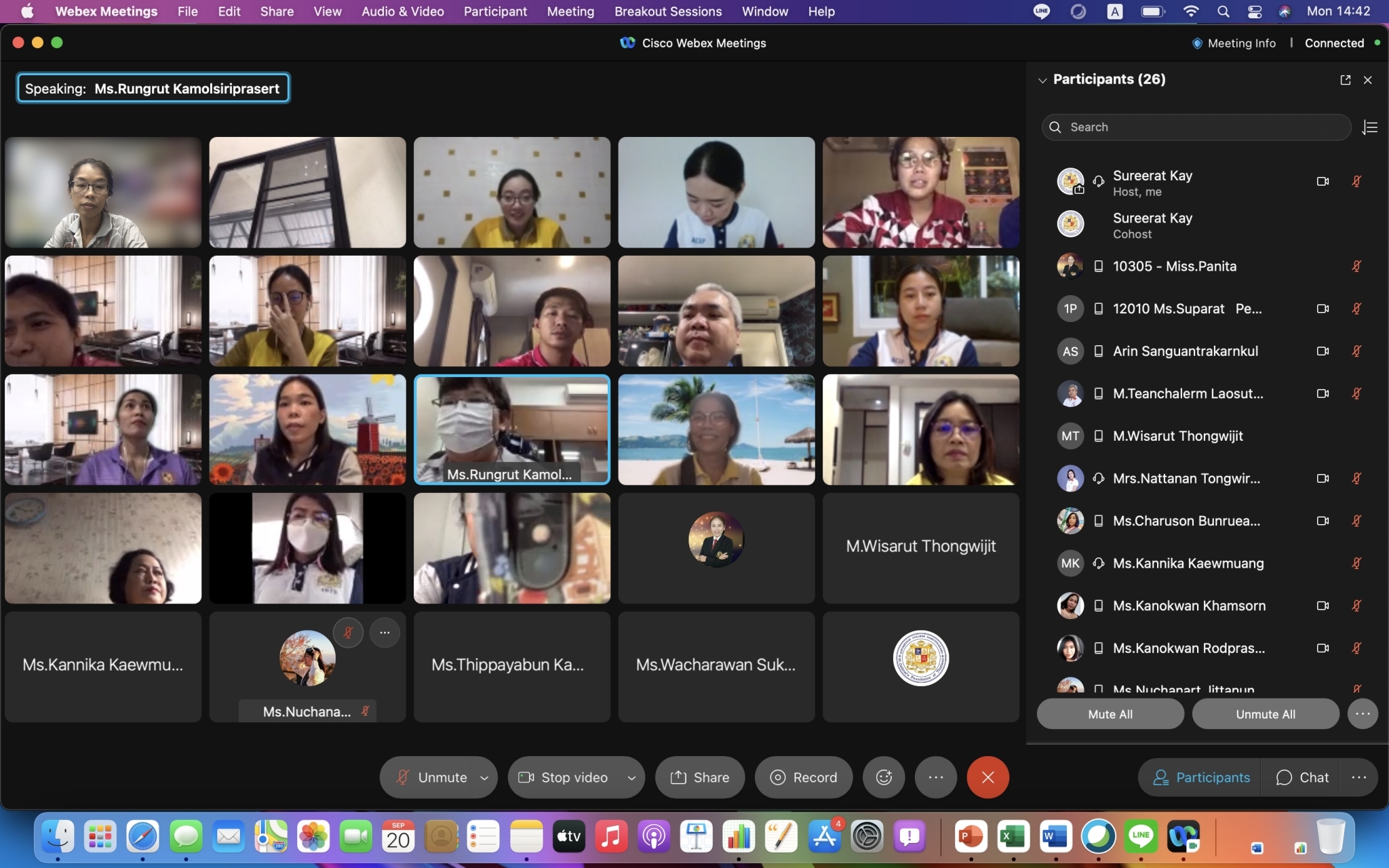Click mute icon on Ms.Nuchana tile
This screenshot has width=1389, height=868.
tap(348, 633)
